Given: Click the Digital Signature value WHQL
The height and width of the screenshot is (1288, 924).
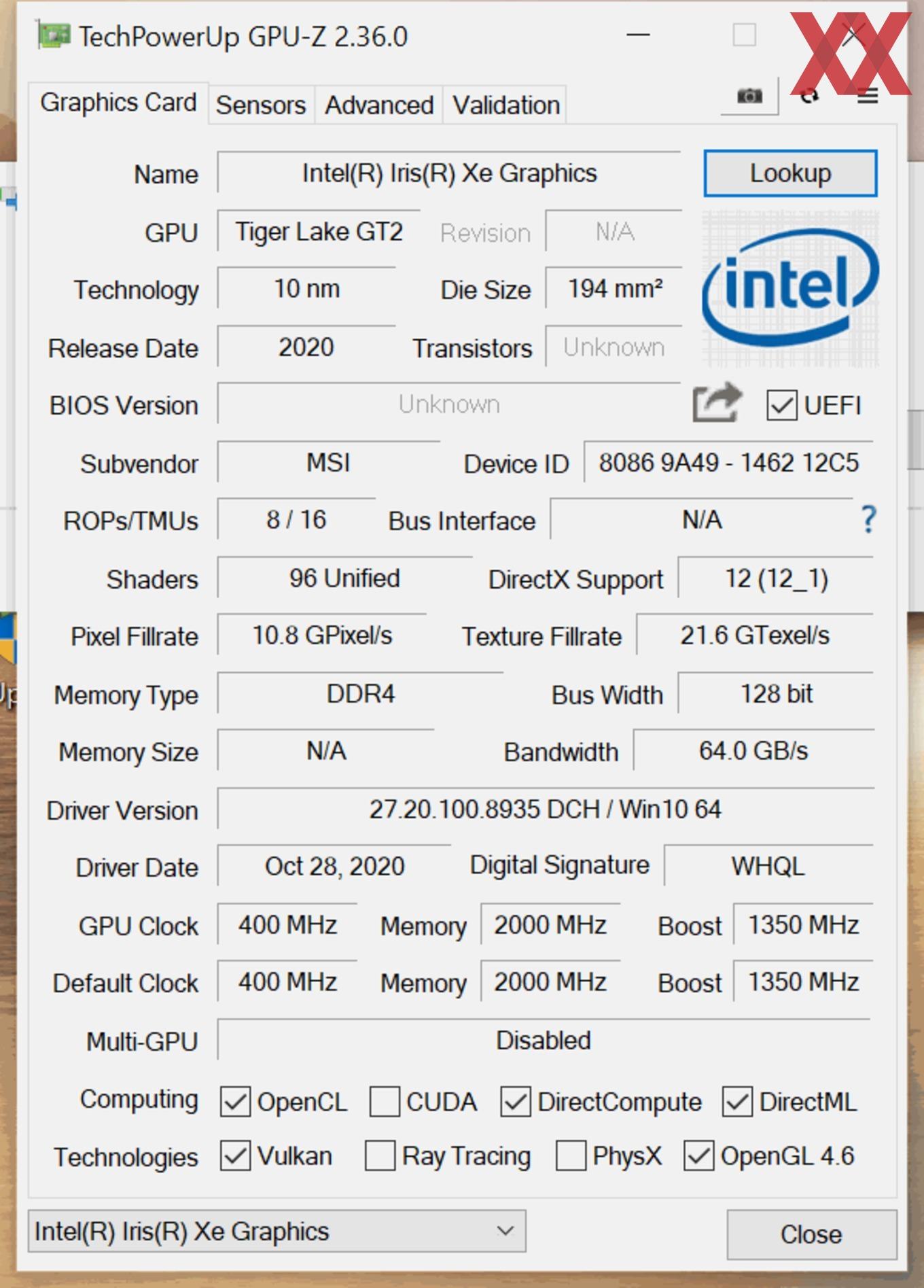Looking at the screenshot, I should coord(768,866).
